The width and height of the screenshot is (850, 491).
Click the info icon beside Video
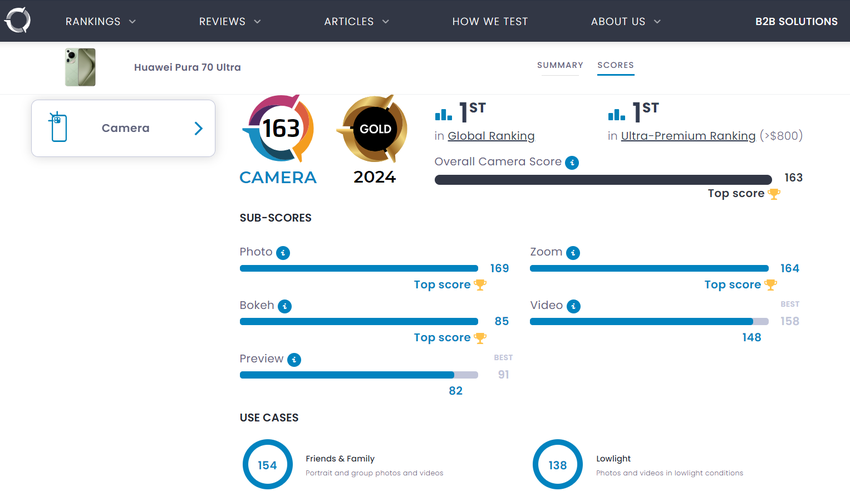(x=574, y=306)
